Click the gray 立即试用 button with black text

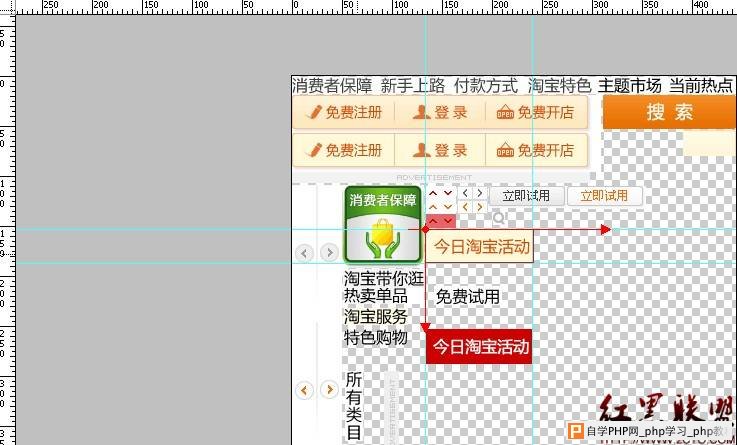click(526, 196)
